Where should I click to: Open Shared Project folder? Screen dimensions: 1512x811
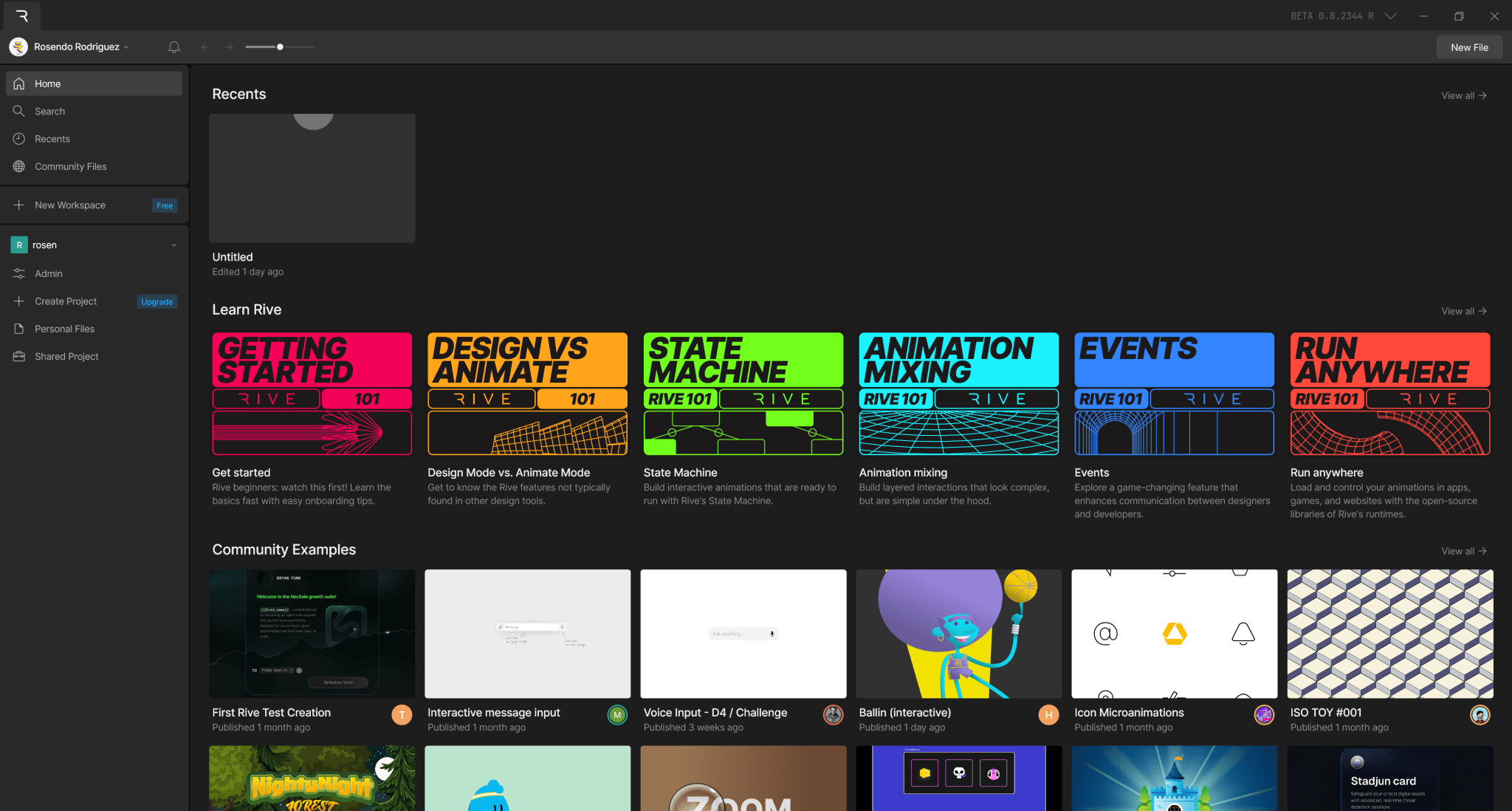coord(66,357)
